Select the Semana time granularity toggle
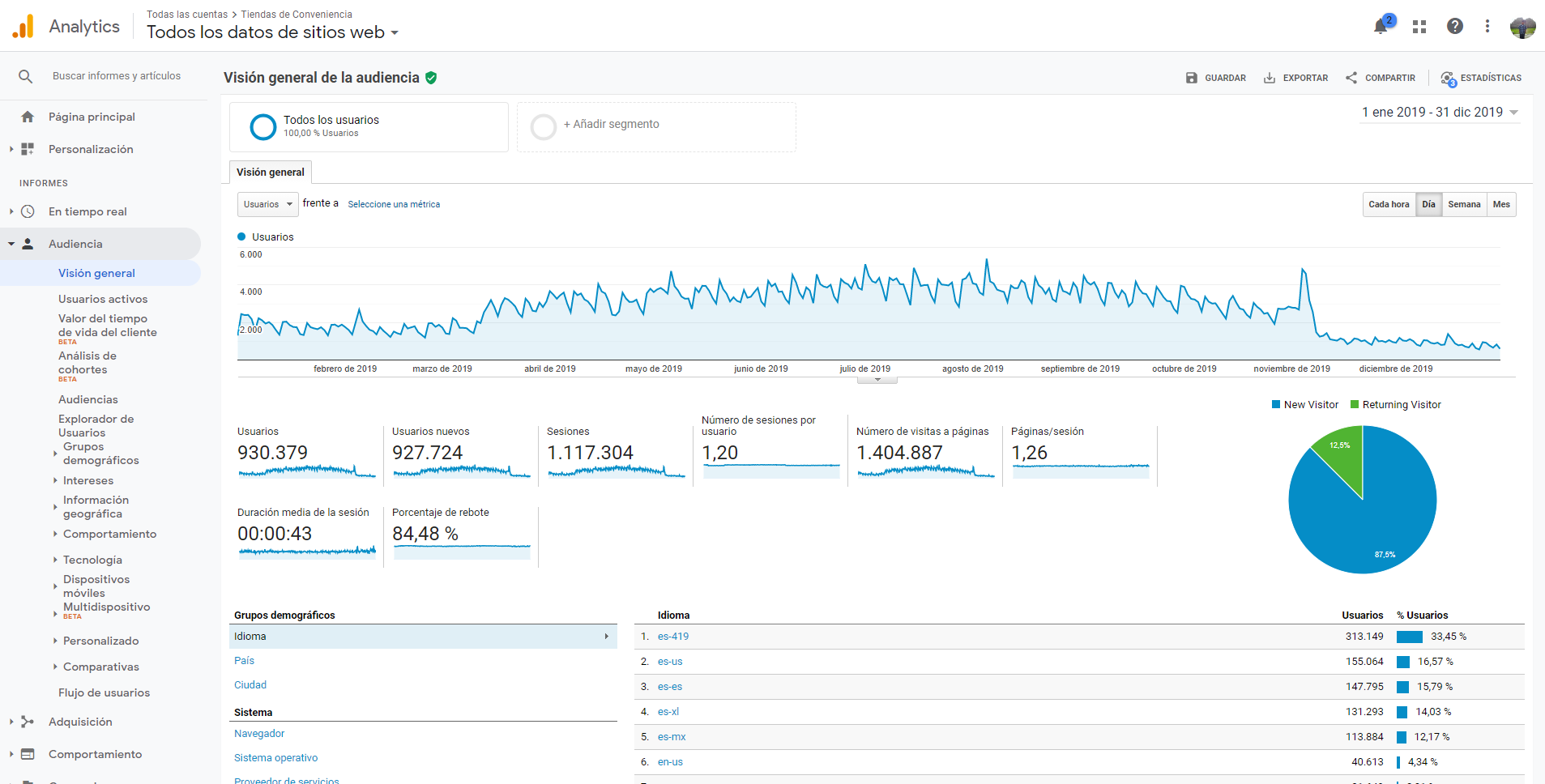The height and width of the screenshot is (784, 1545). point(1464,204)
